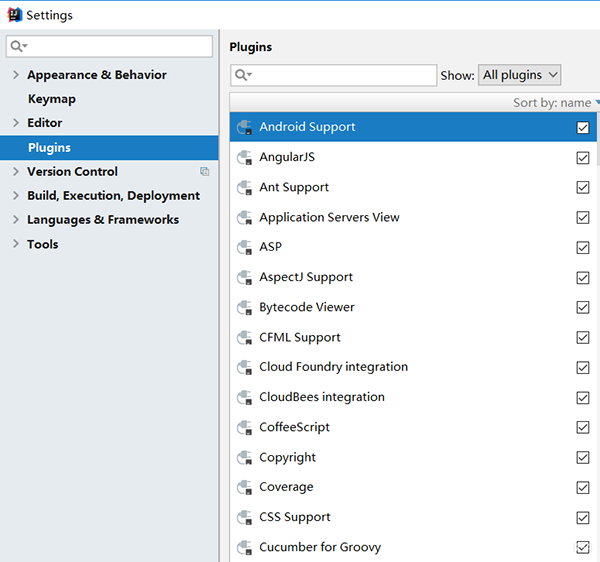Click the Coverage plugin icon
The width and height of the screenshot is (600, 562).
245,488
